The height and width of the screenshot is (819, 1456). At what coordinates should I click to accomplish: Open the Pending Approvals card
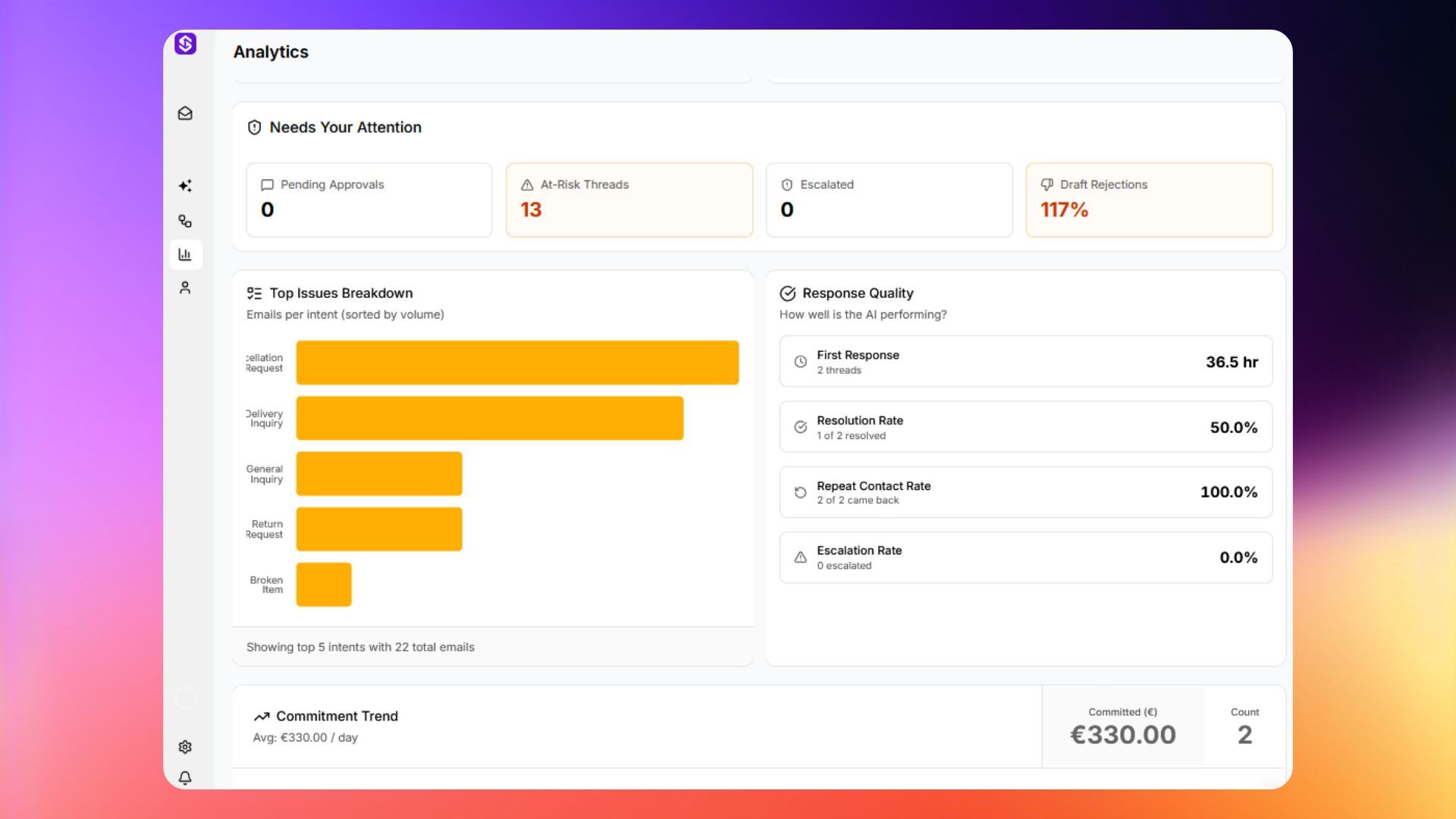(x=369, y=200)
